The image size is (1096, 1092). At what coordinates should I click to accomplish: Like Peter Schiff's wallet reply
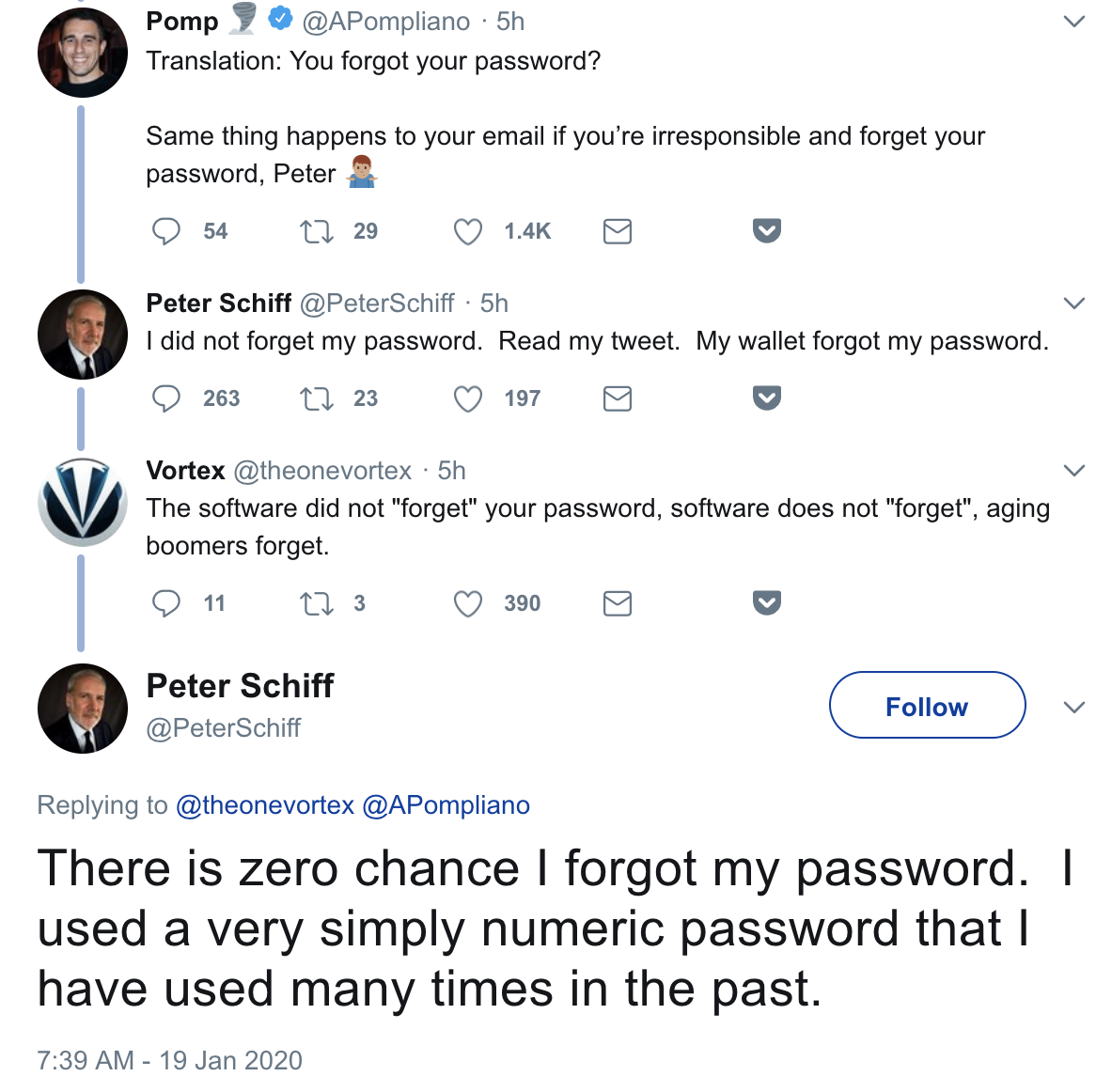pos(466,398)
